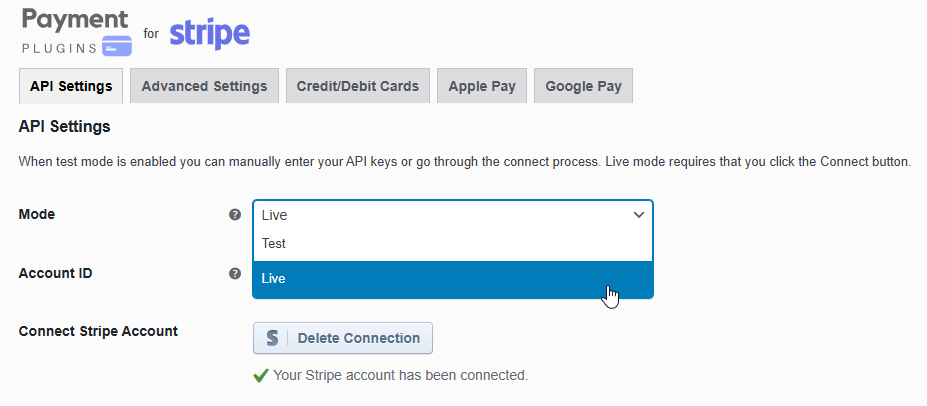This screenshot has height=406, width=927.
Task: Click the Account ID field label
Action: click(56, 273)
